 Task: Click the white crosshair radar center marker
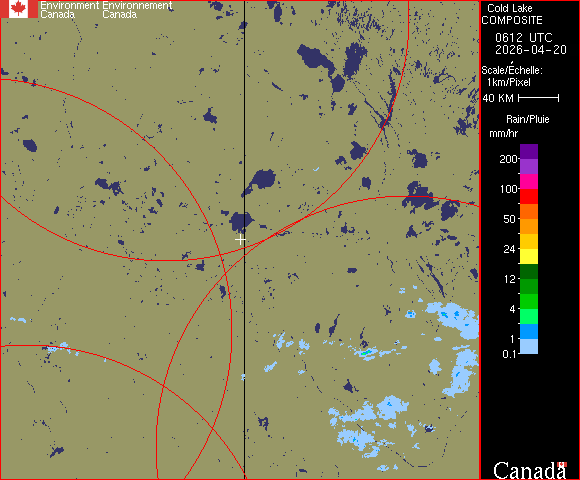(x=240, y=240)
